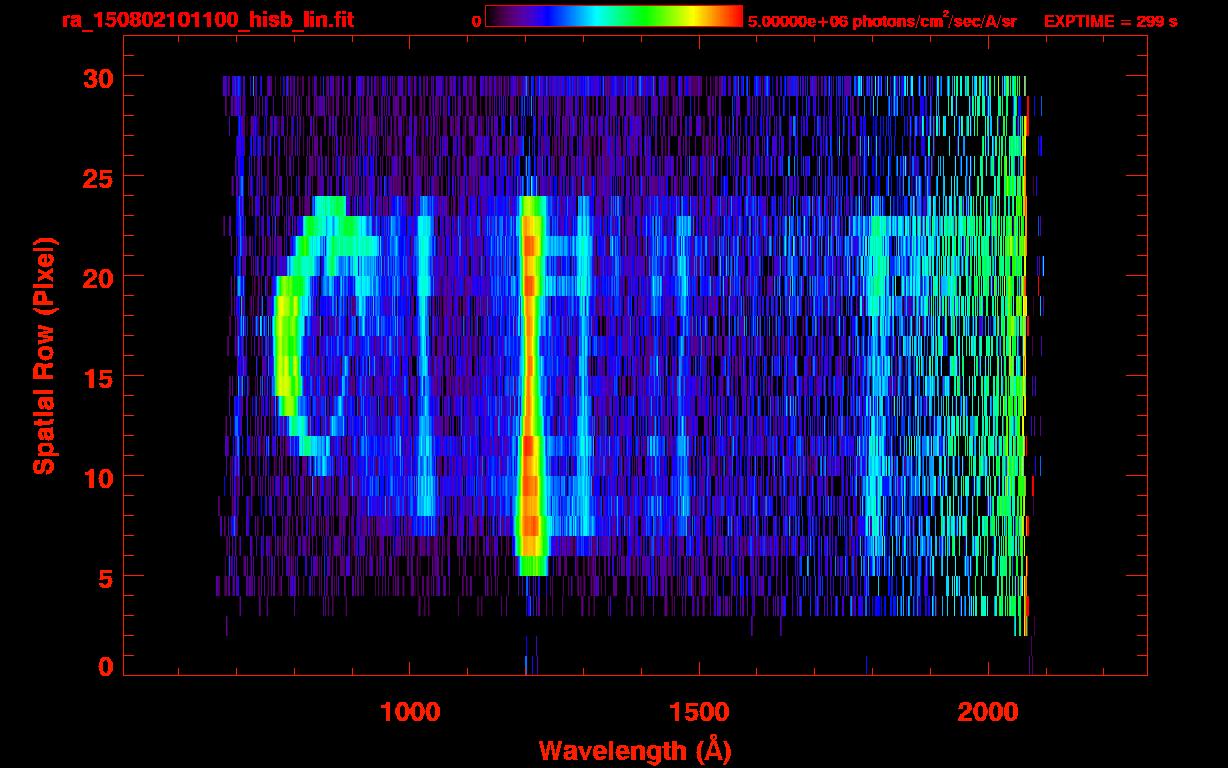Click the colorbar minimum label 0
The image size is (1228, 768).
click(x=477, y=21)
